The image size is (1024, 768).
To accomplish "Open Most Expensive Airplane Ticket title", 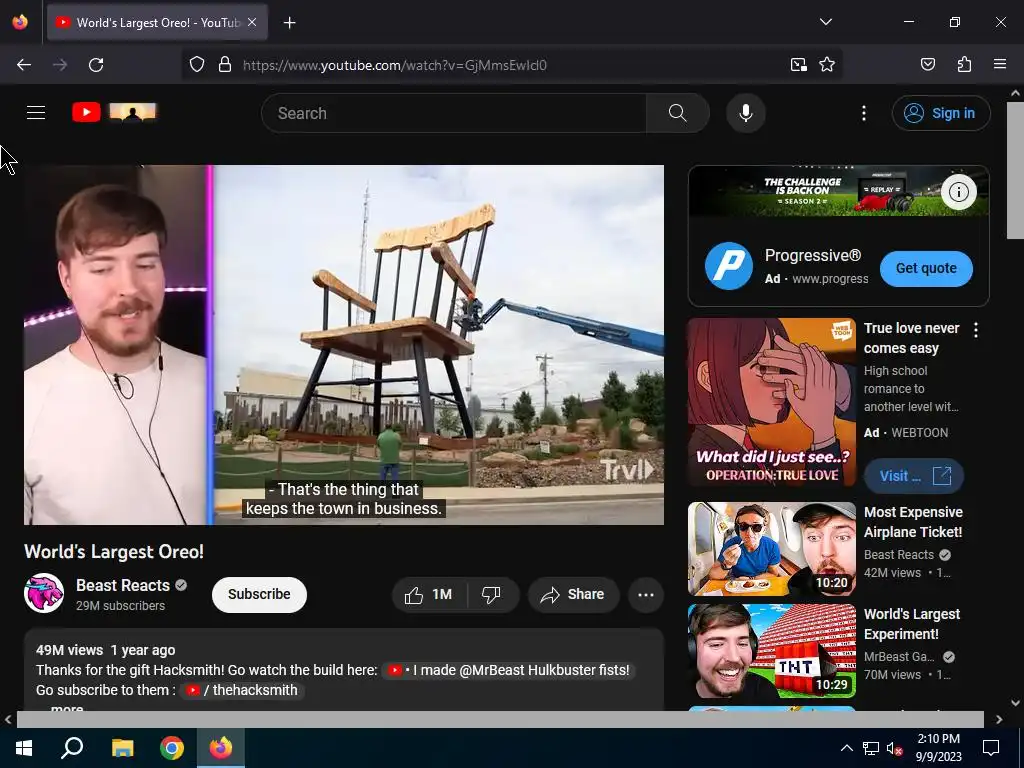I will [x=913, y=522].
